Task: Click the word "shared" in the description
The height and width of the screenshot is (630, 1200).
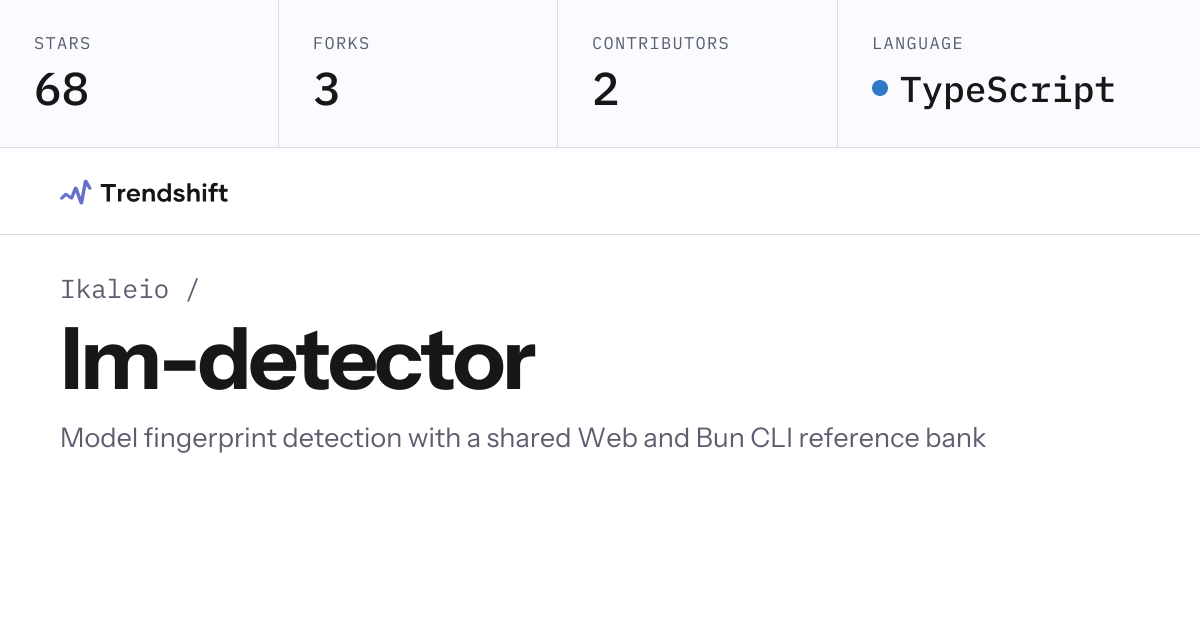Action: (x=527, y=438)
